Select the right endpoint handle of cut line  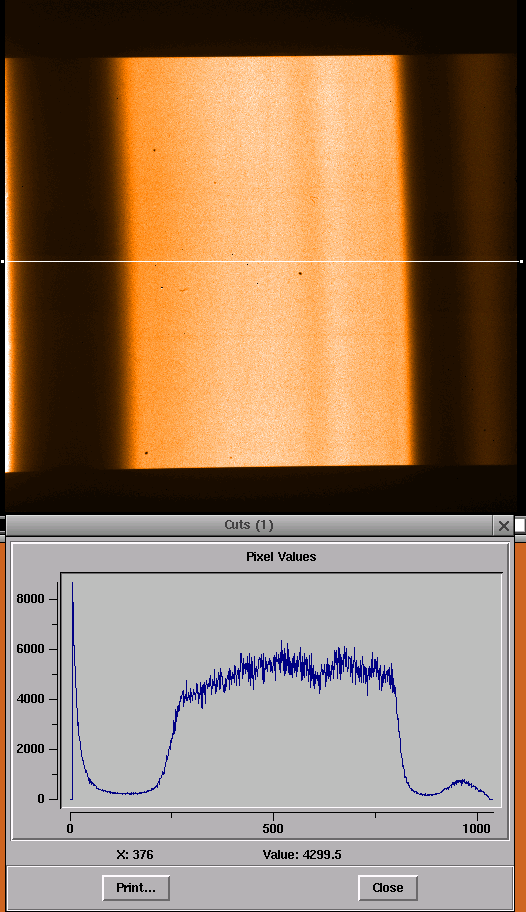tap(521, 262)
